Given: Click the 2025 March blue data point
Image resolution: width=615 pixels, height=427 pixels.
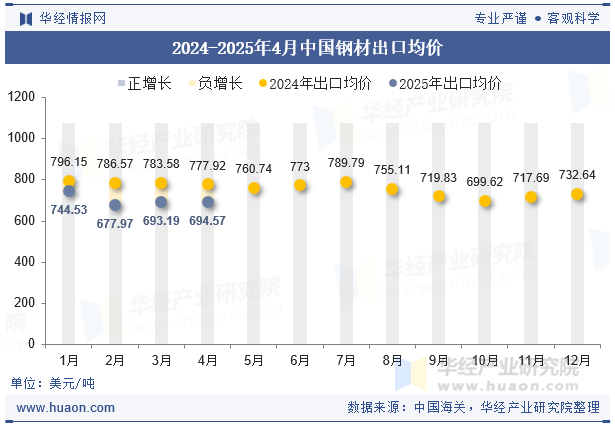Looking at the screenshot, I should point(161,202).
